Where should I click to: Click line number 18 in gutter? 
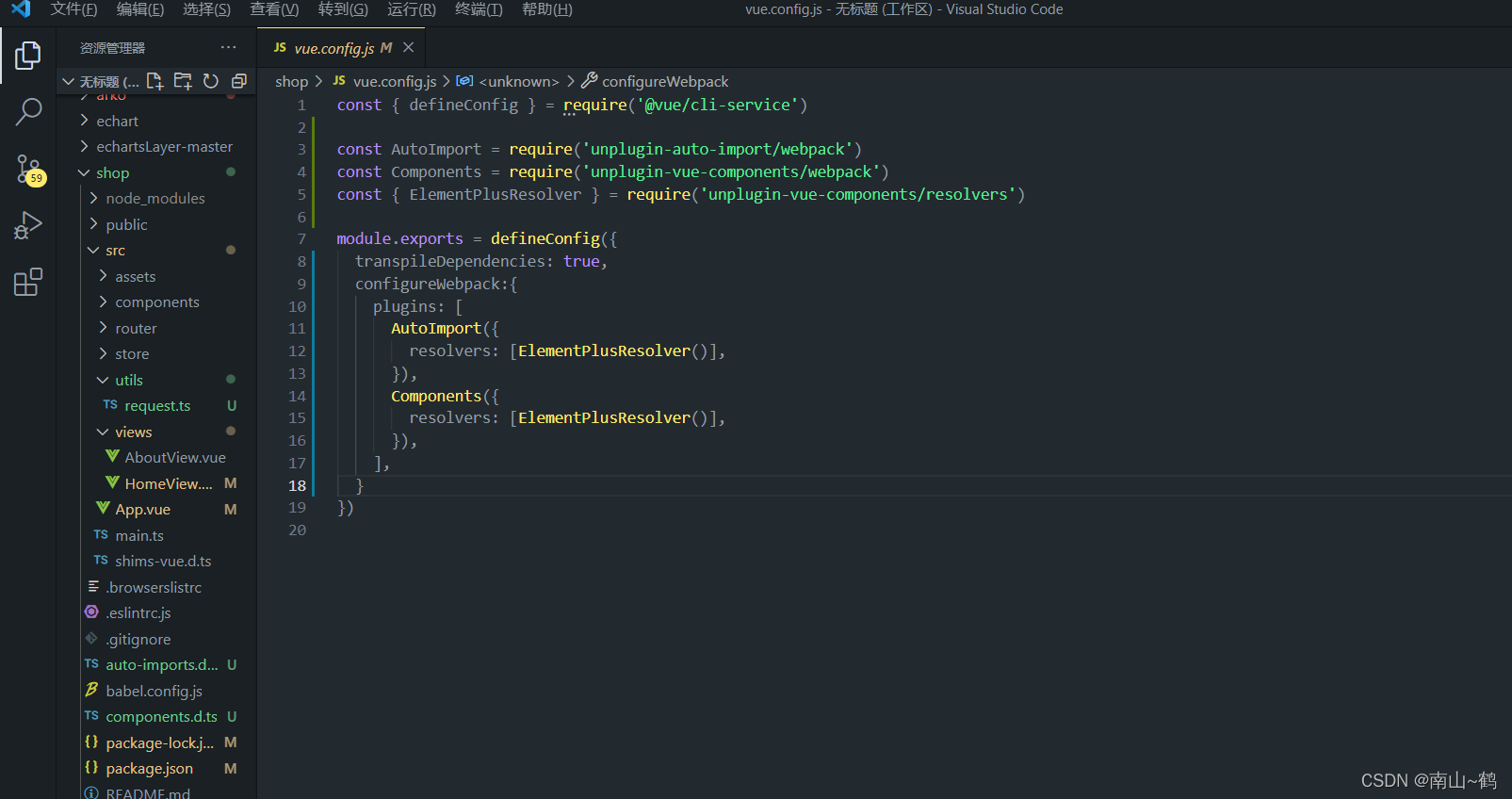[x=298, y=485]
